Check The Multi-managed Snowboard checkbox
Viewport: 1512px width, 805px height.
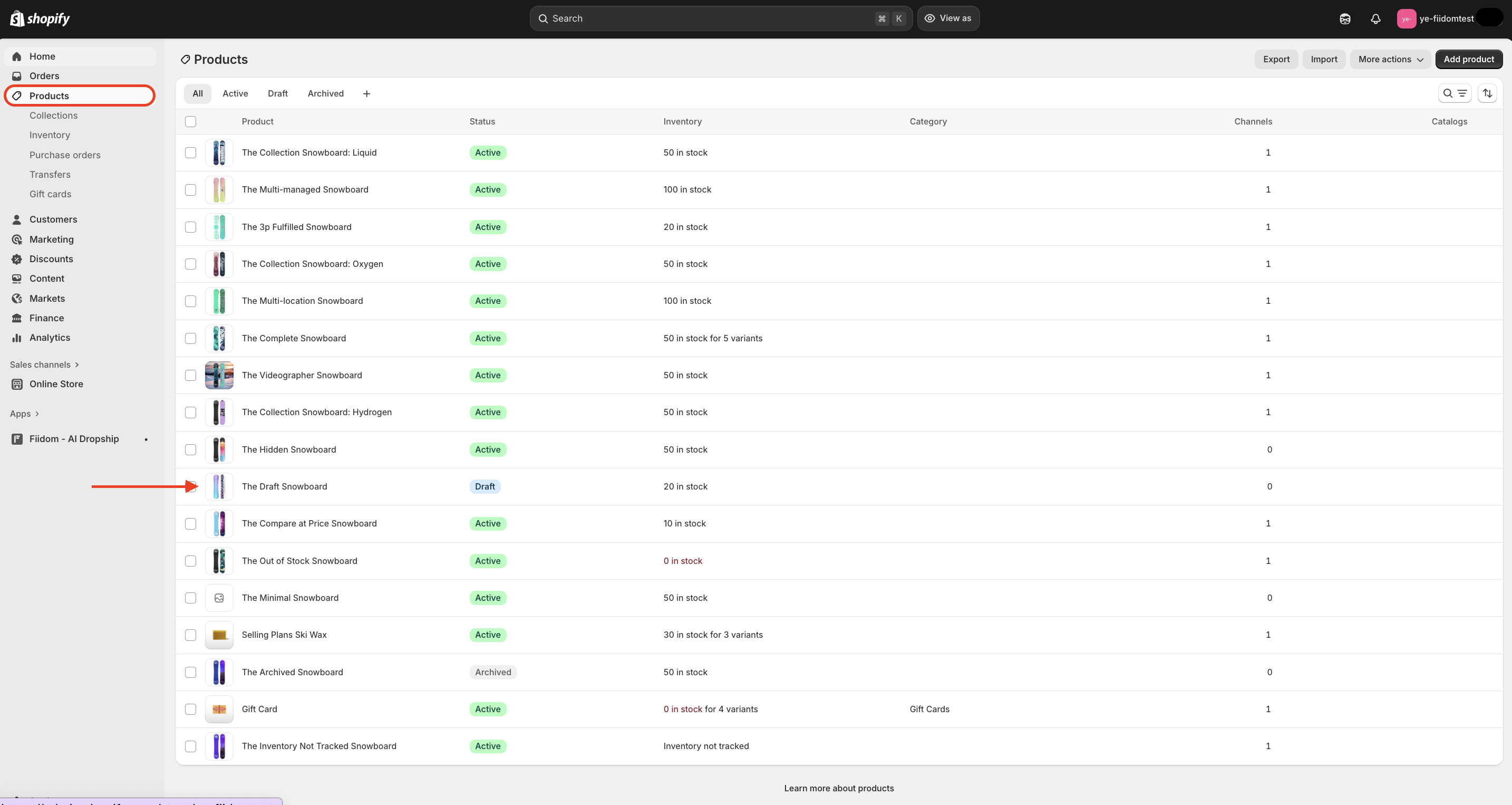tap(190, 190)
